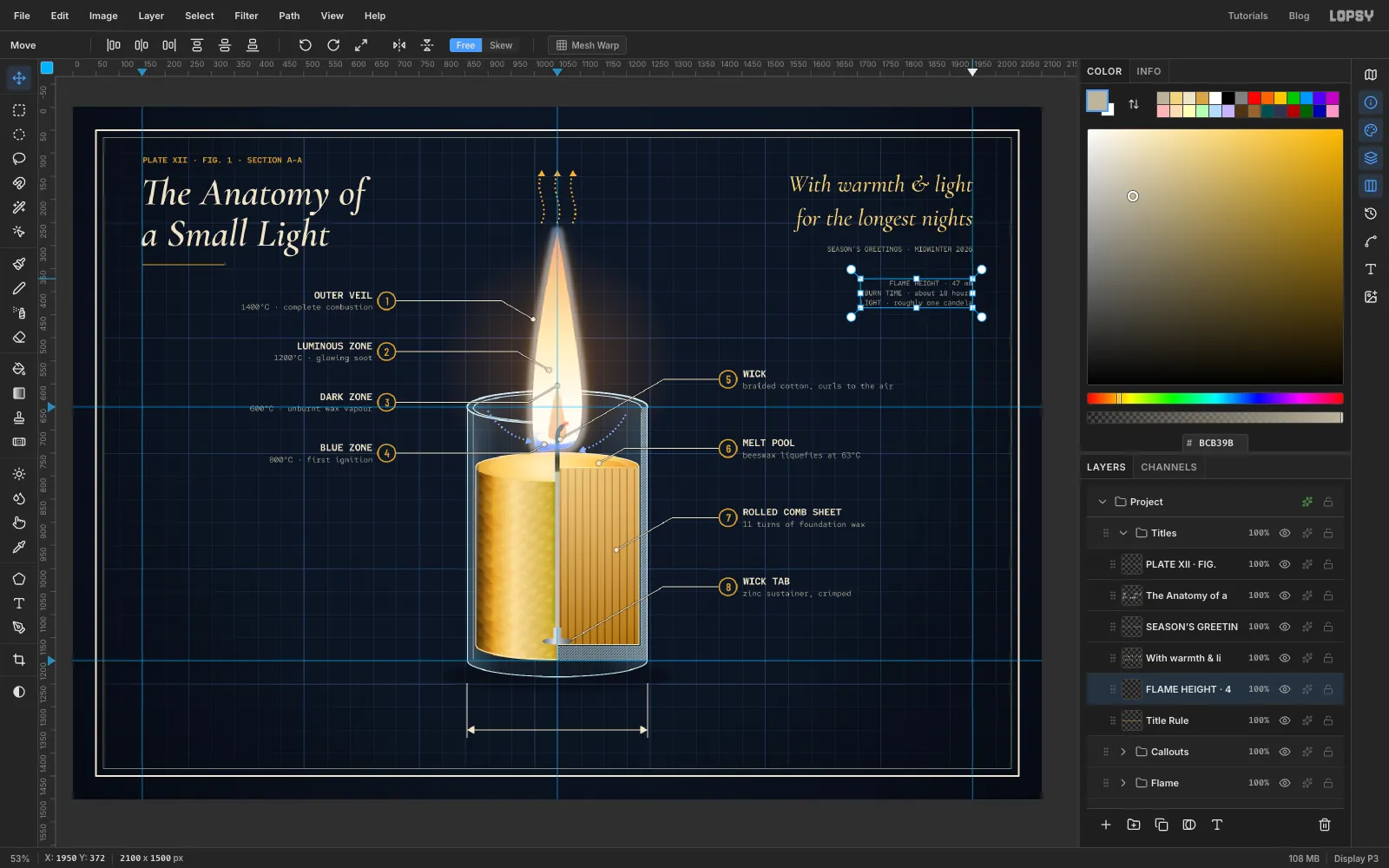Screen dimensions: 1389x868
Task: Switch to the Channels tab
Action: [1168, 467]
